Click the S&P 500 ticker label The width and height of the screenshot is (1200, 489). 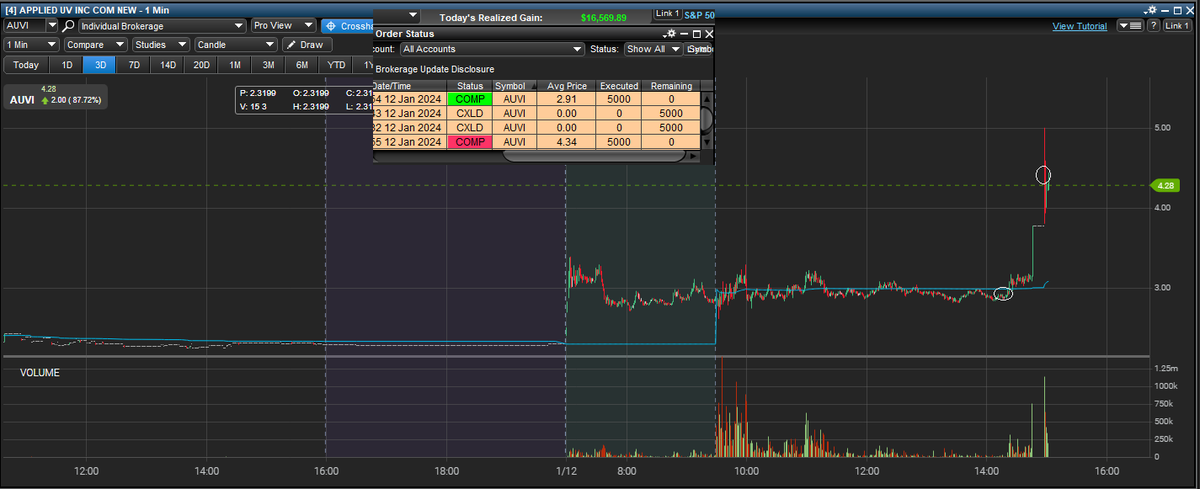click(x=700, y=15)
